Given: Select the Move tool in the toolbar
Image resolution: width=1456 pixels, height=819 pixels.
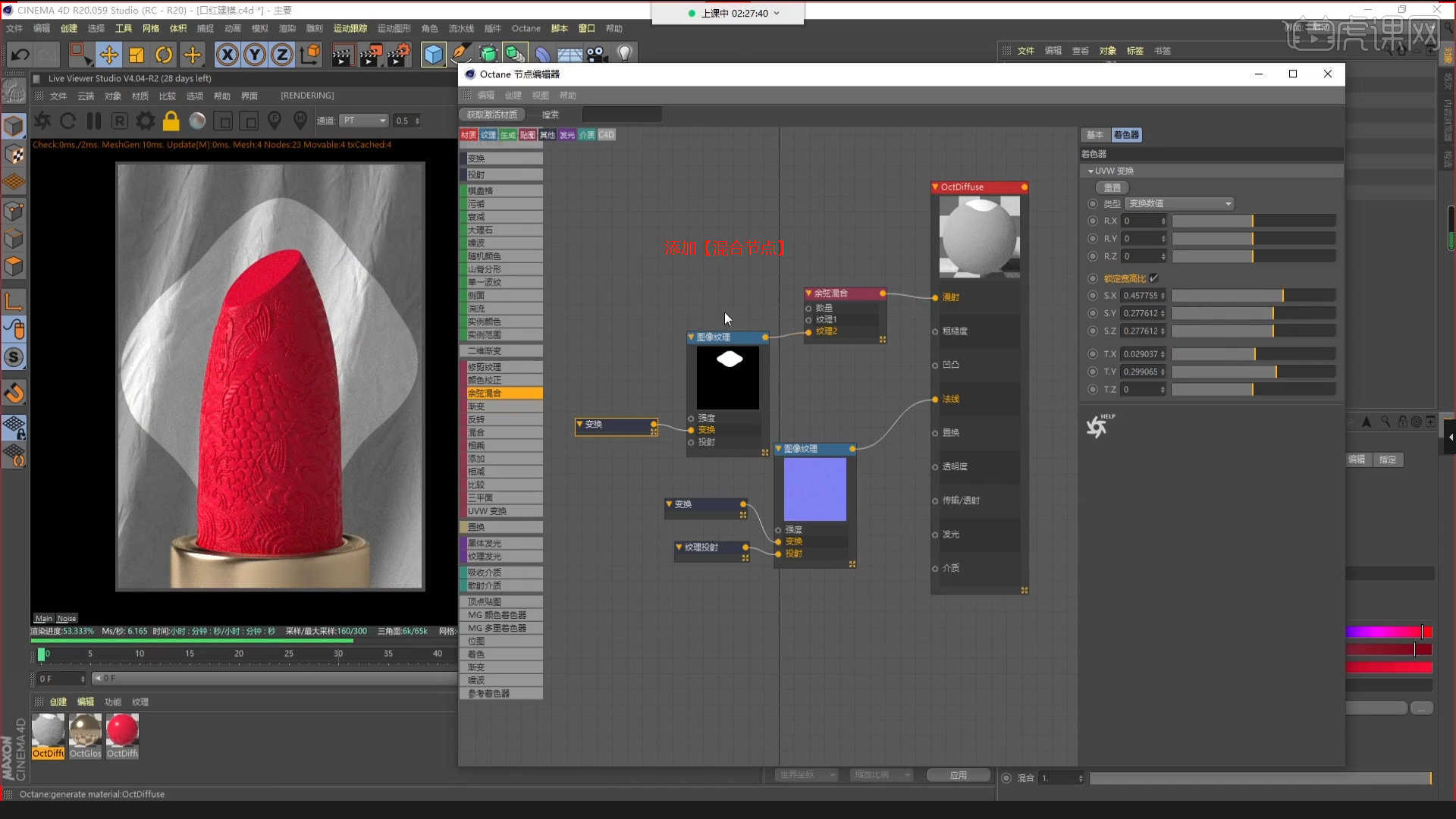Looking at the screenshot, I should coord(108,55).
